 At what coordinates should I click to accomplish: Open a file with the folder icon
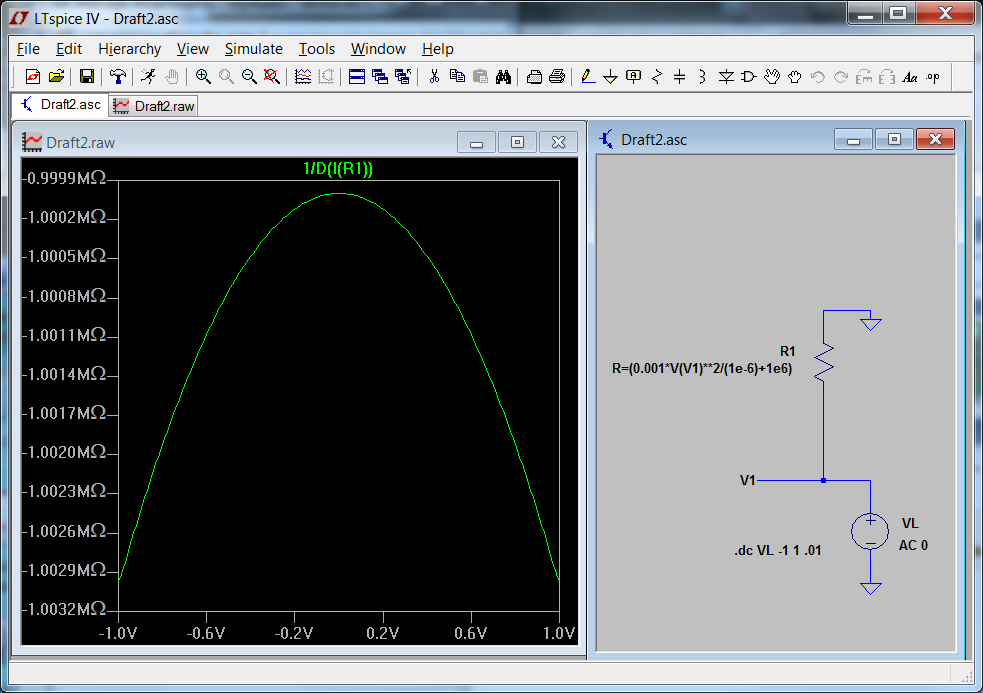point(56,77)
